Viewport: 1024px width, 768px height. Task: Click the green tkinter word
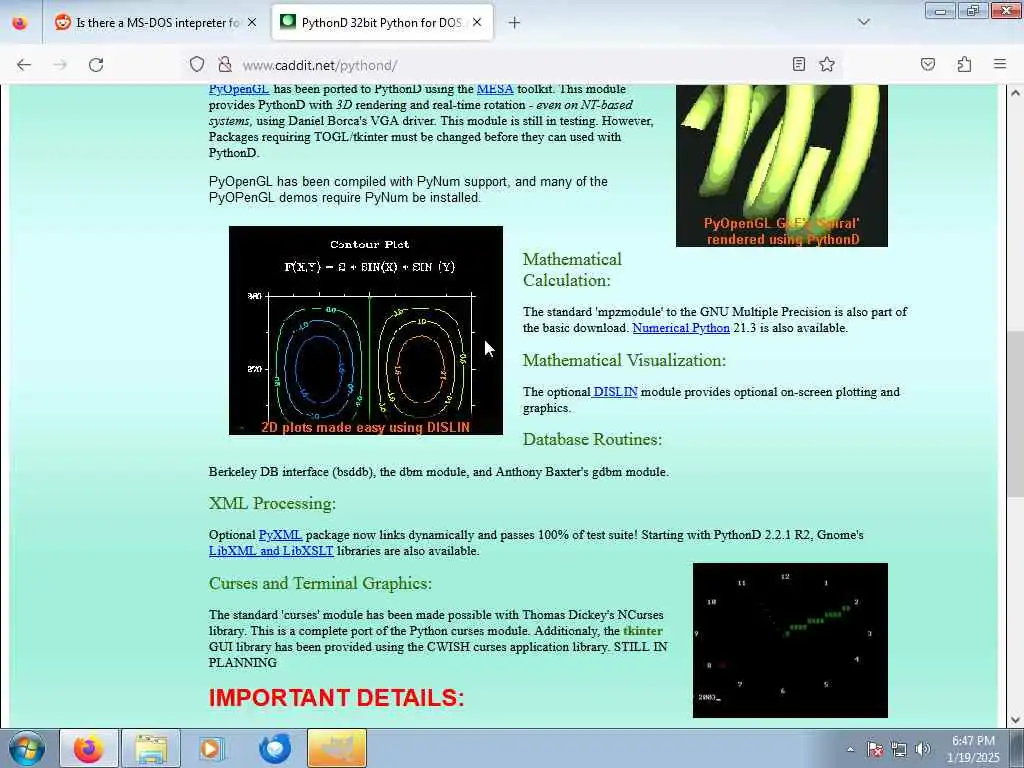(643, 631)
